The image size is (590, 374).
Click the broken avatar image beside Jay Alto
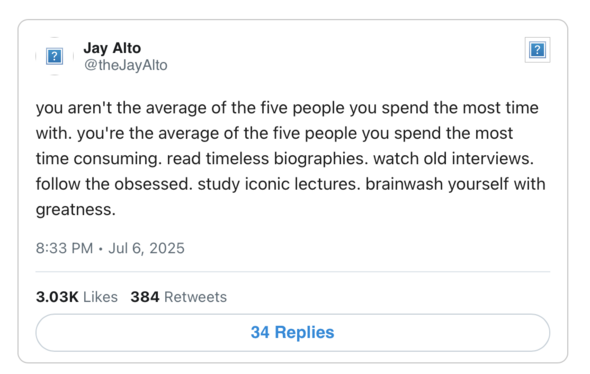55,56
